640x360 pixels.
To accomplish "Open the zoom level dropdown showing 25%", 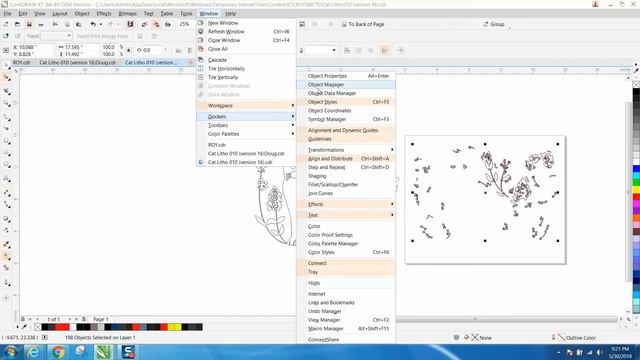I will [x=186, y=24].
